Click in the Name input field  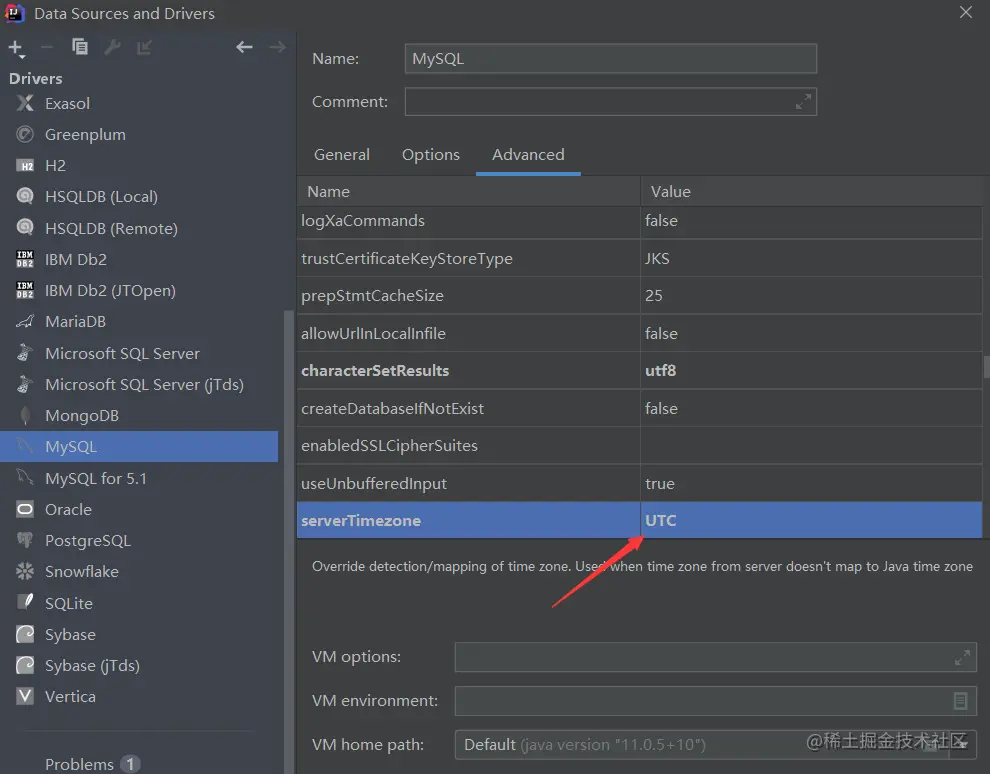[x=611, y=59]
